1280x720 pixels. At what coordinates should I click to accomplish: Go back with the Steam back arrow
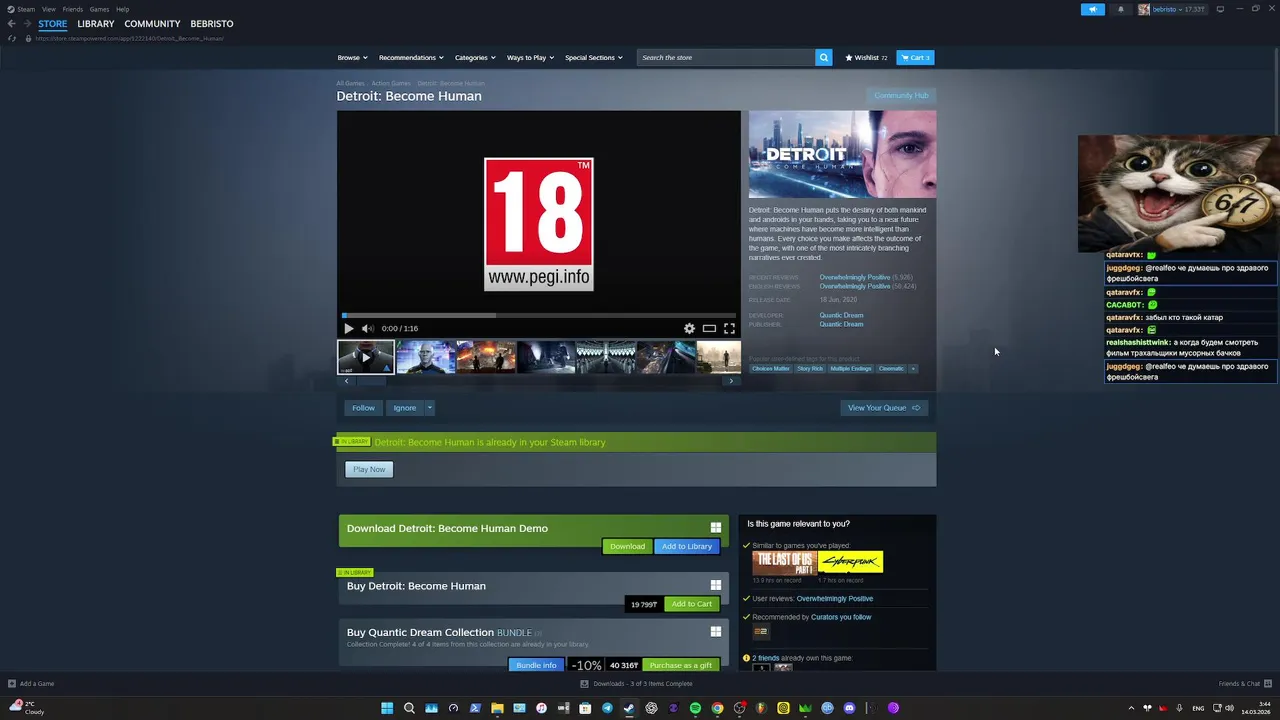pyautogui.click(x=11, y=24)
